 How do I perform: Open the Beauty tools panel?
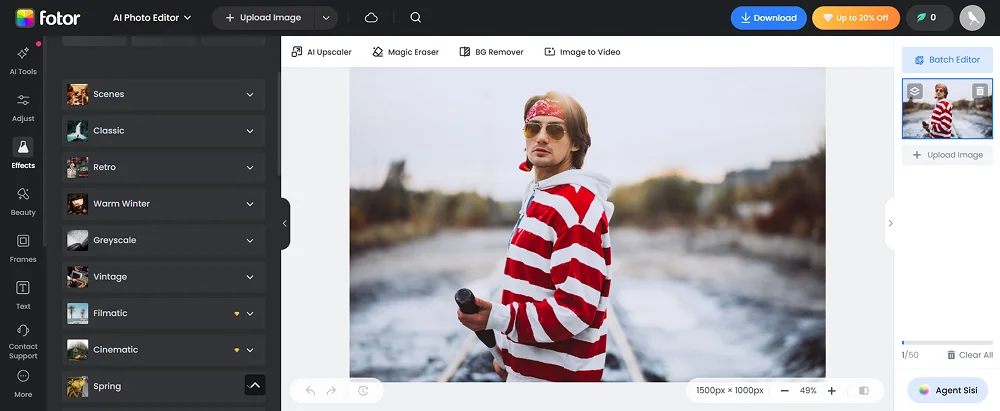pyautogui.click(x=22, y=200)
